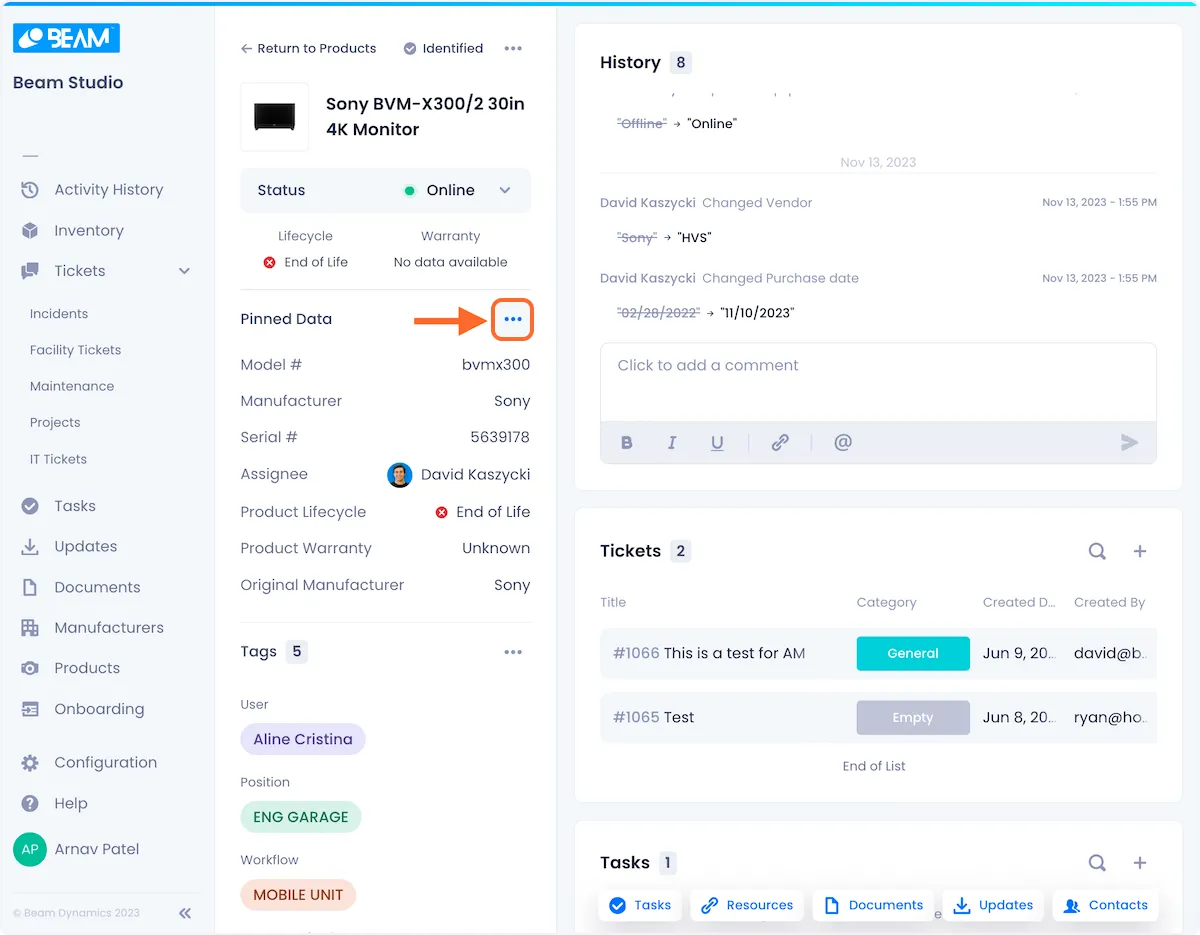This screenshot has width=1200, height=935.
Task: Open Help question mark icon
Action: 30,803
